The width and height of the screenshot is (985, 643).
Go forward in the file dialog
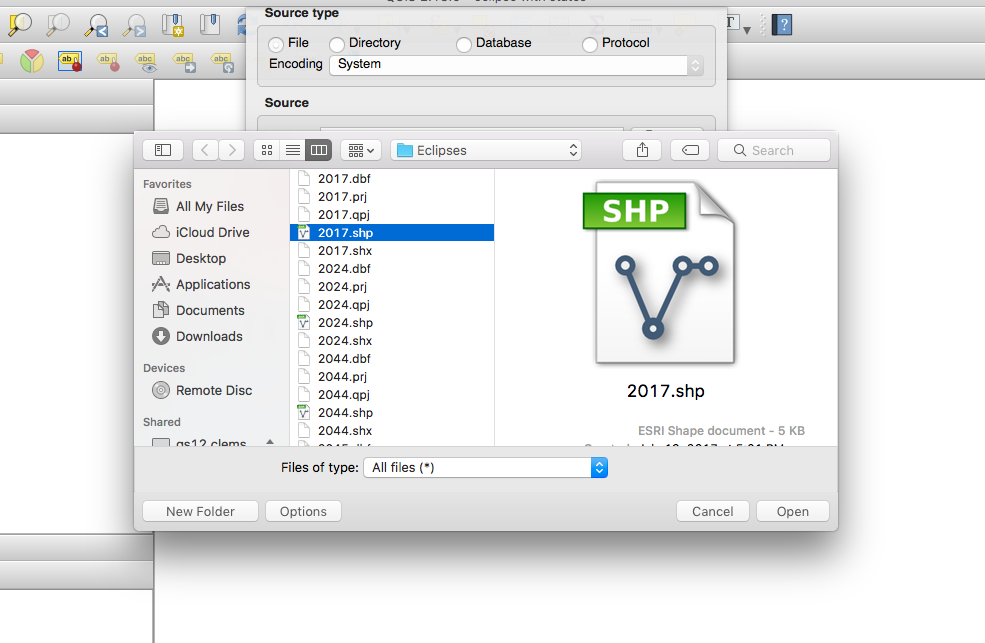[x=232, y=150]
